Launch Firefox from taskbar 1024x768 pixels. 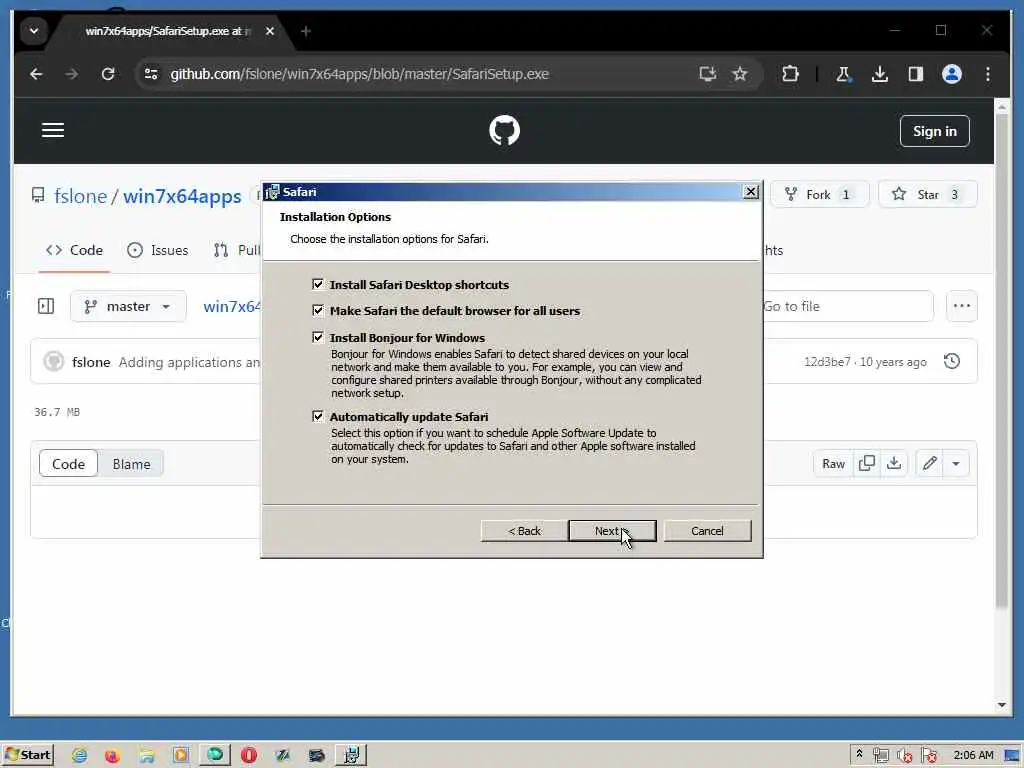pos(112,756)
